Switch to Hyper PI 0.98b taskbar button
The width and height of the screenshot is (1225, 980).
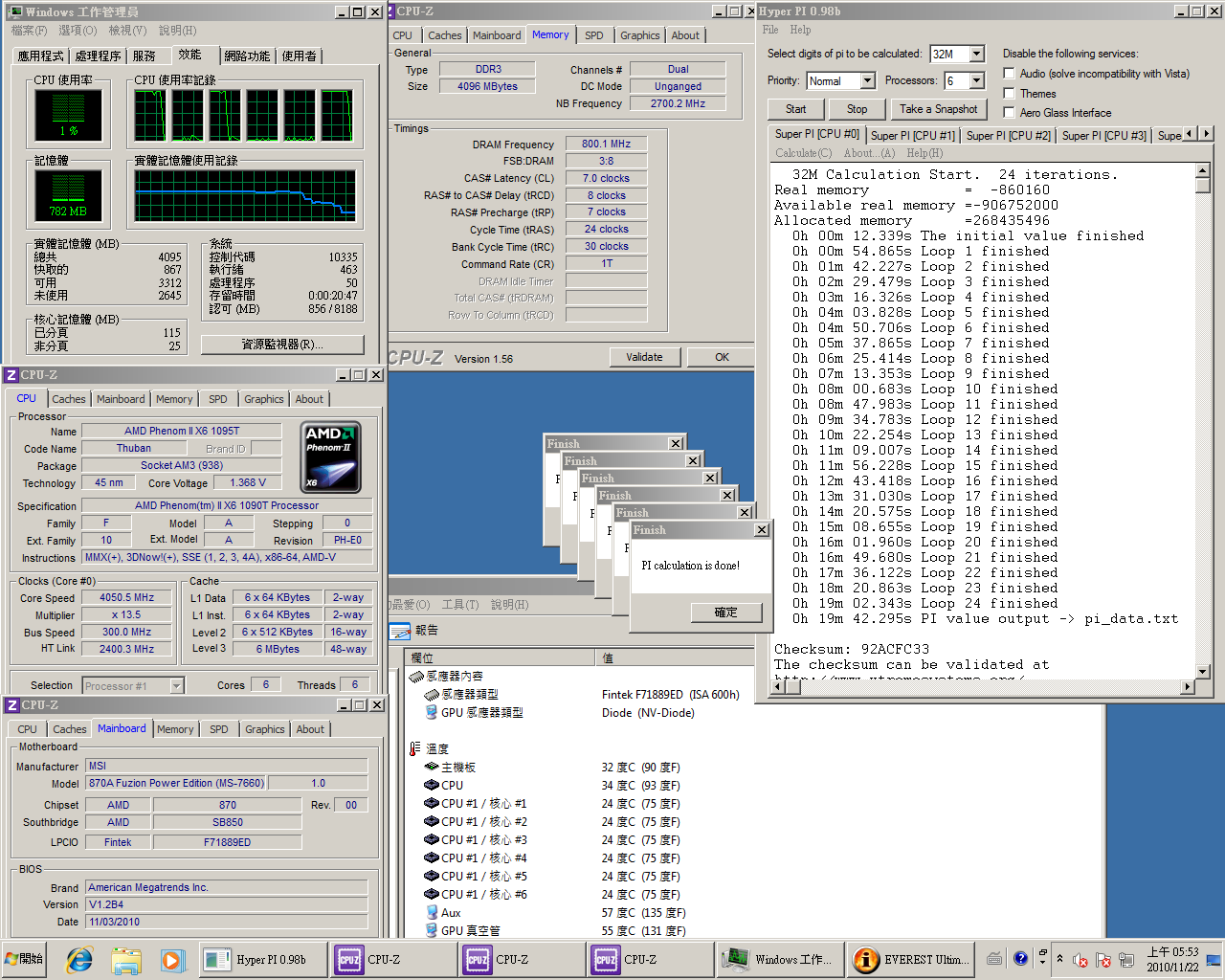pos(262,960)
